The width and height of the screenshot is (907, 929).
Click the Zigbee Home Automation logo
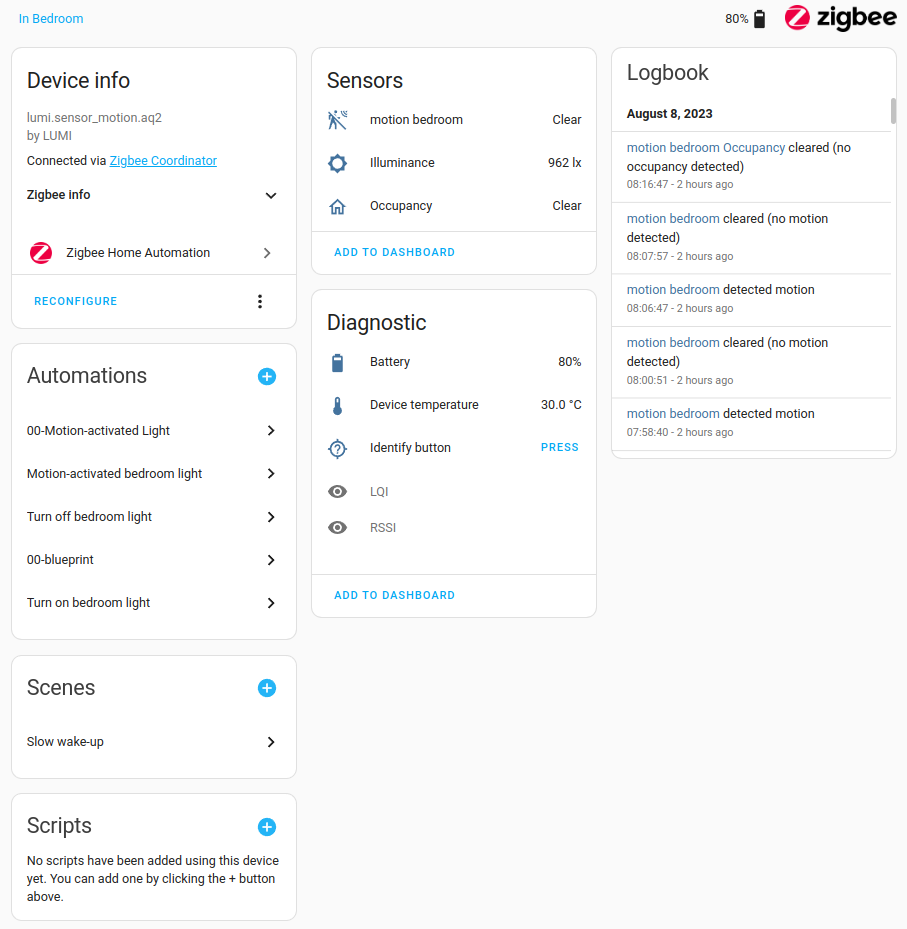coord(40,253)
